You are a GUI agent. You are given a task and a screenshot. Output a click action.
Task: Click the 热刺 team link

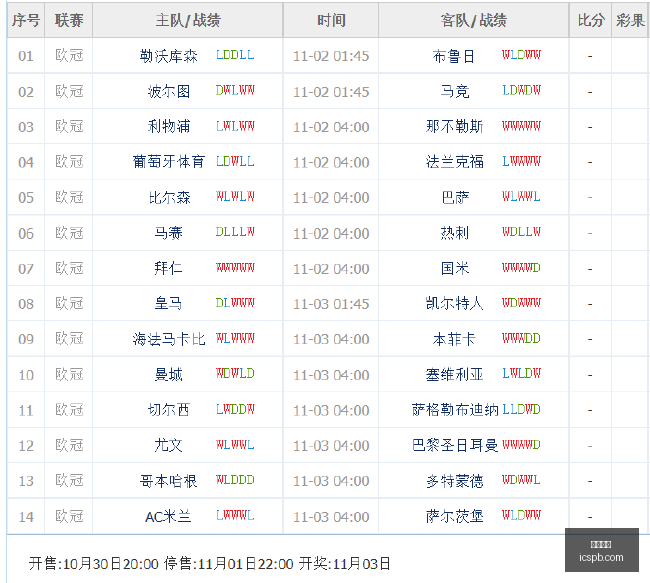point(455,233)
